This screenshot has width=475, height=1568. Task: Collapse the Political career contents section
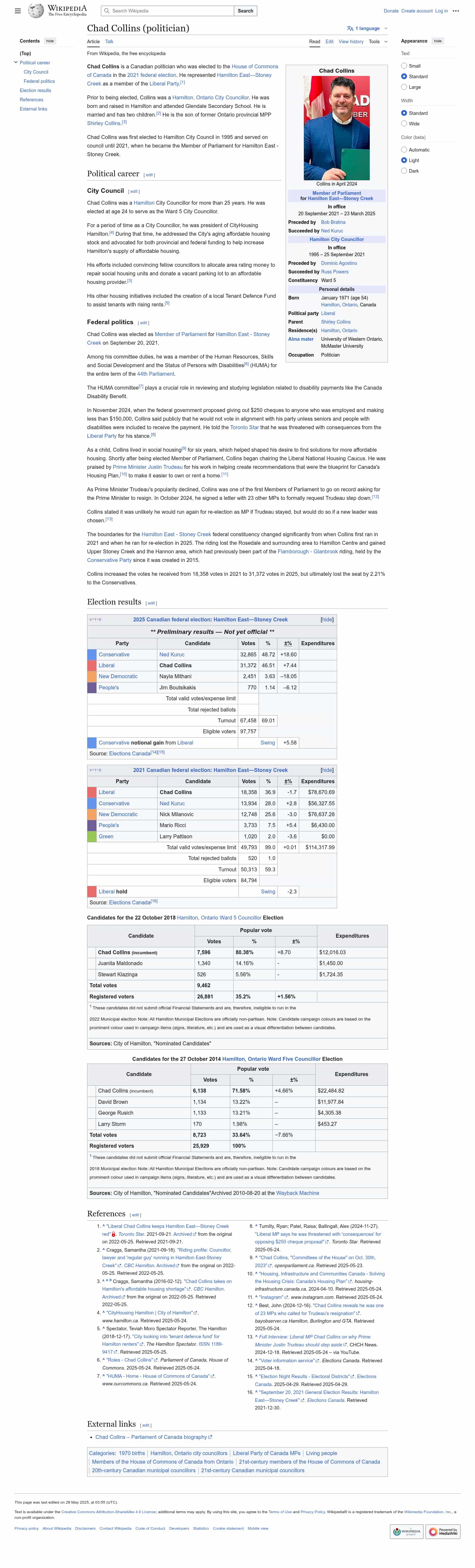tap(16, 63)
